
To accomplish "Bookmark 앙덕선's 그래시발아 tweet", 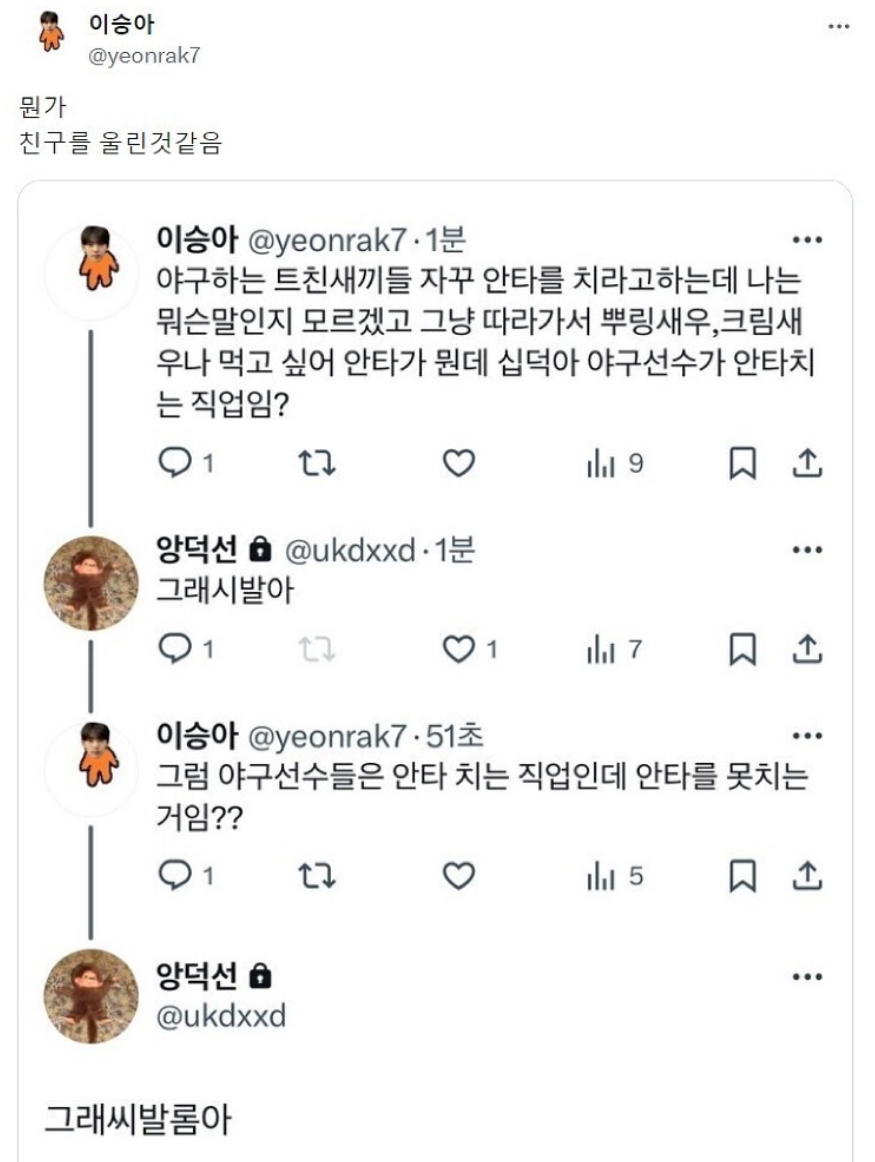I will point(742,650).
